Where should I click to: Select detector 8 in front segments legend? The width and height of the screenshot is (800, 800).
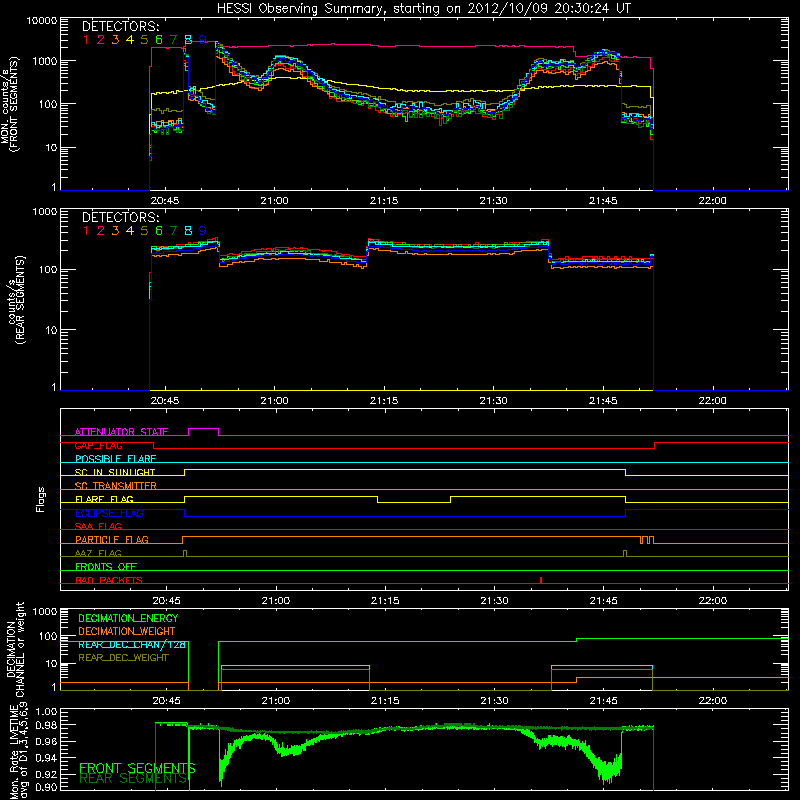click(188, 39)
